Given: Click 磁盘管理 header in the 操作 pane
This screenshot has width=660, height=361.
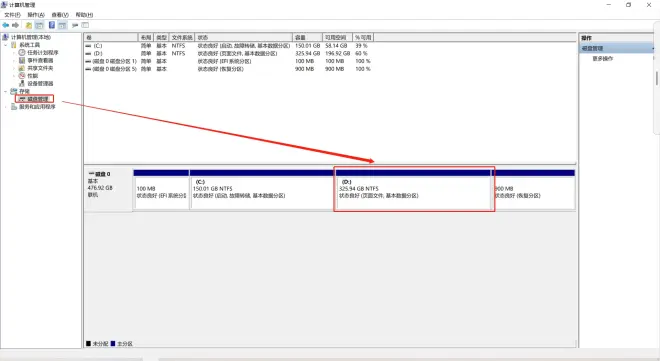Looking at the screenshot, I should coord(617,48).
